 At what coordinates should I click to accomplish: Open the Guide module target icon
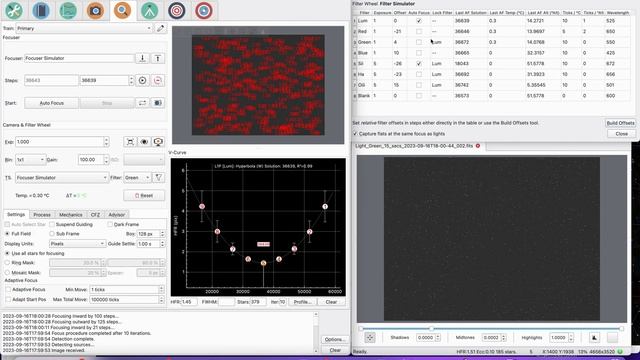(x=176, y=10)
